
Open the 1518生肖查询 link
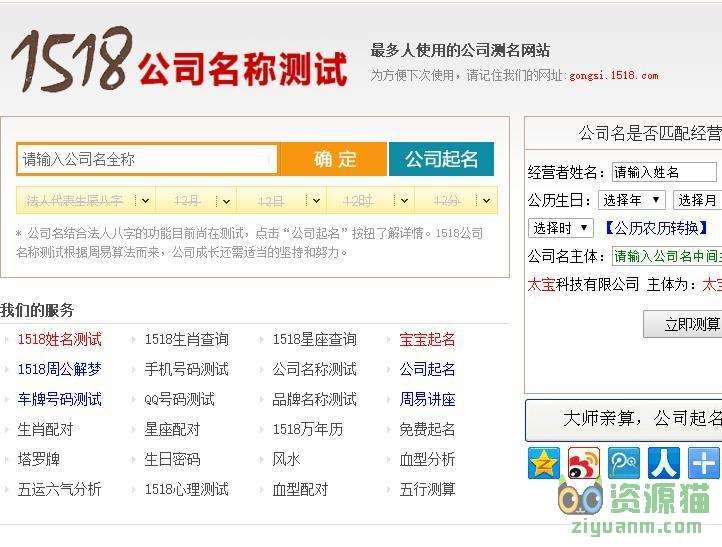(x=186, y=340)
